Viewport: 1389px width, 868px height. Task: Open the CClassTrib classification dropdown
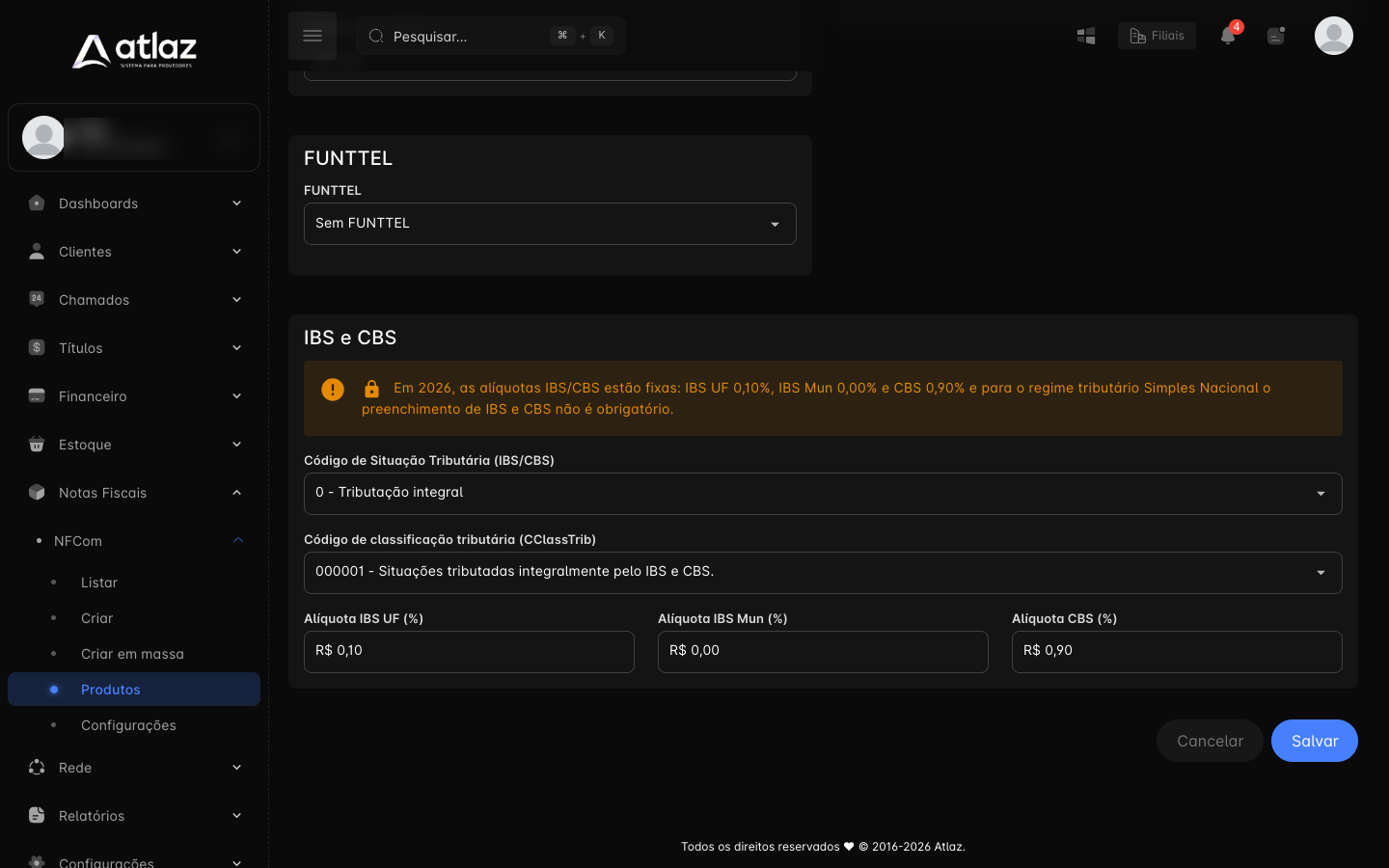[x=823, y=573]
